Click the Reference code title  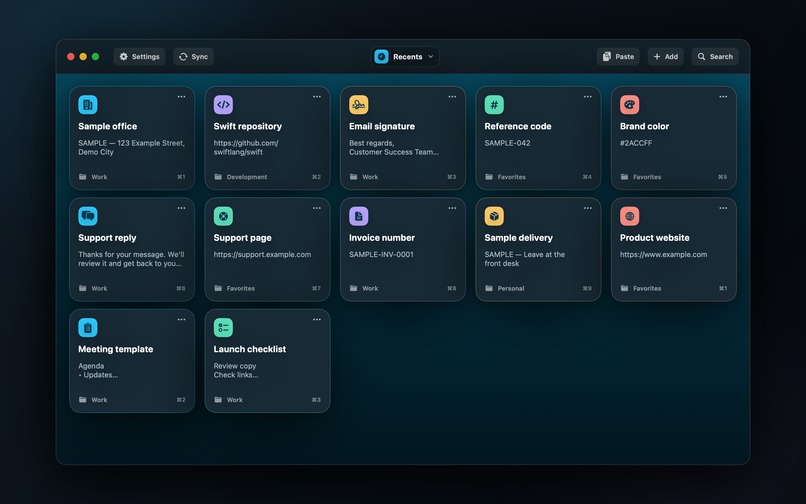click(518, 127)
